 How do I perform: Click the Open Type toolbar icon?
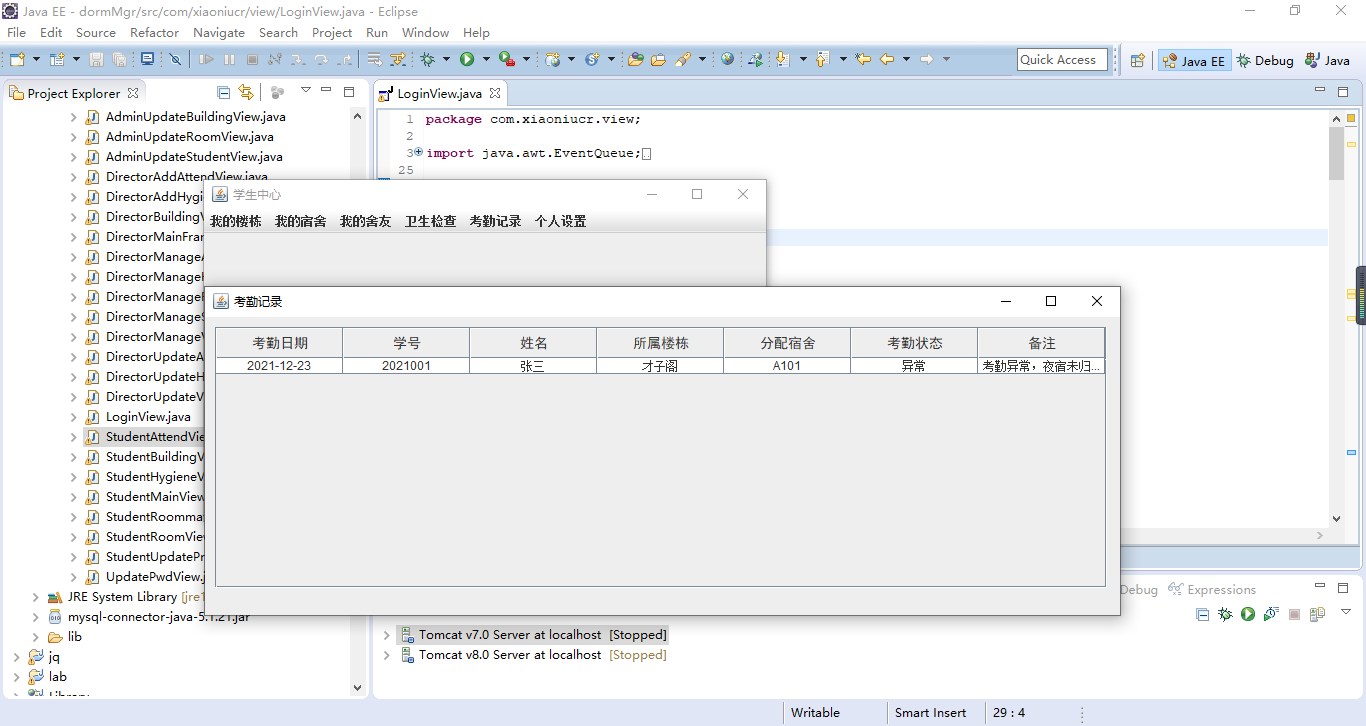click(635, 60)
